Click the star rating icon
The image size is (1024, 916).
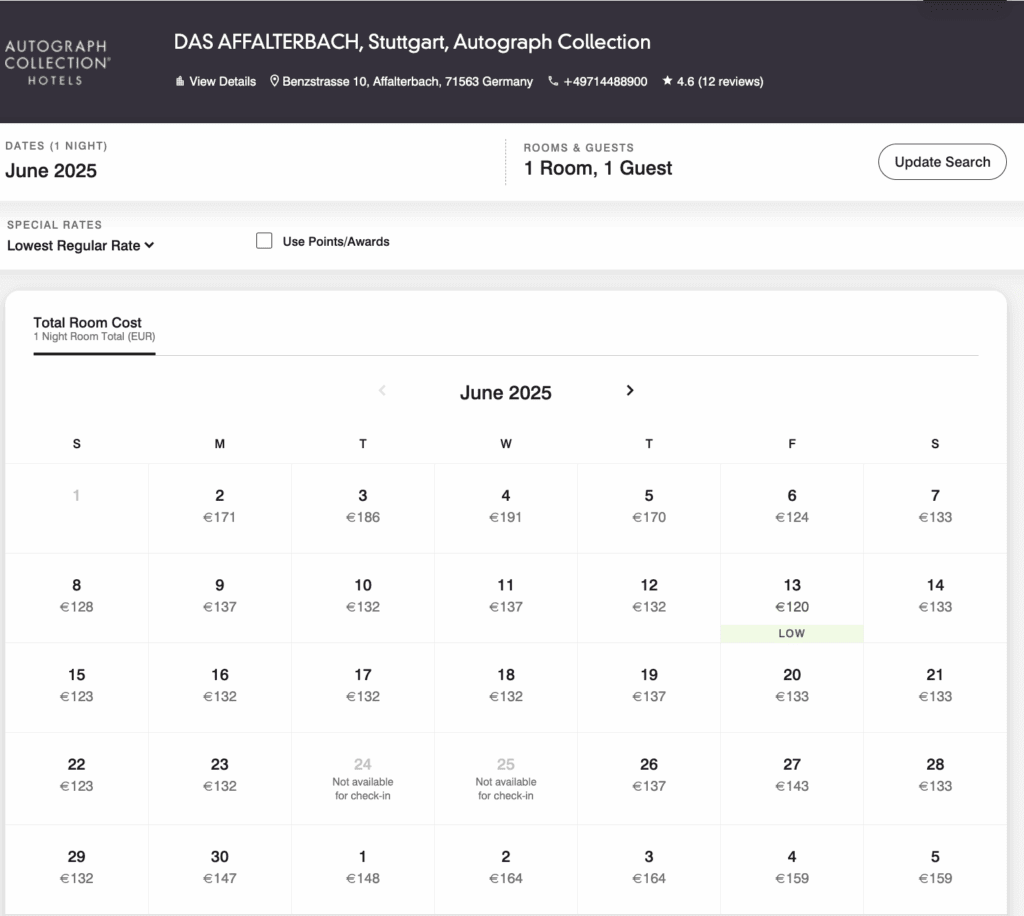point(667,82)
